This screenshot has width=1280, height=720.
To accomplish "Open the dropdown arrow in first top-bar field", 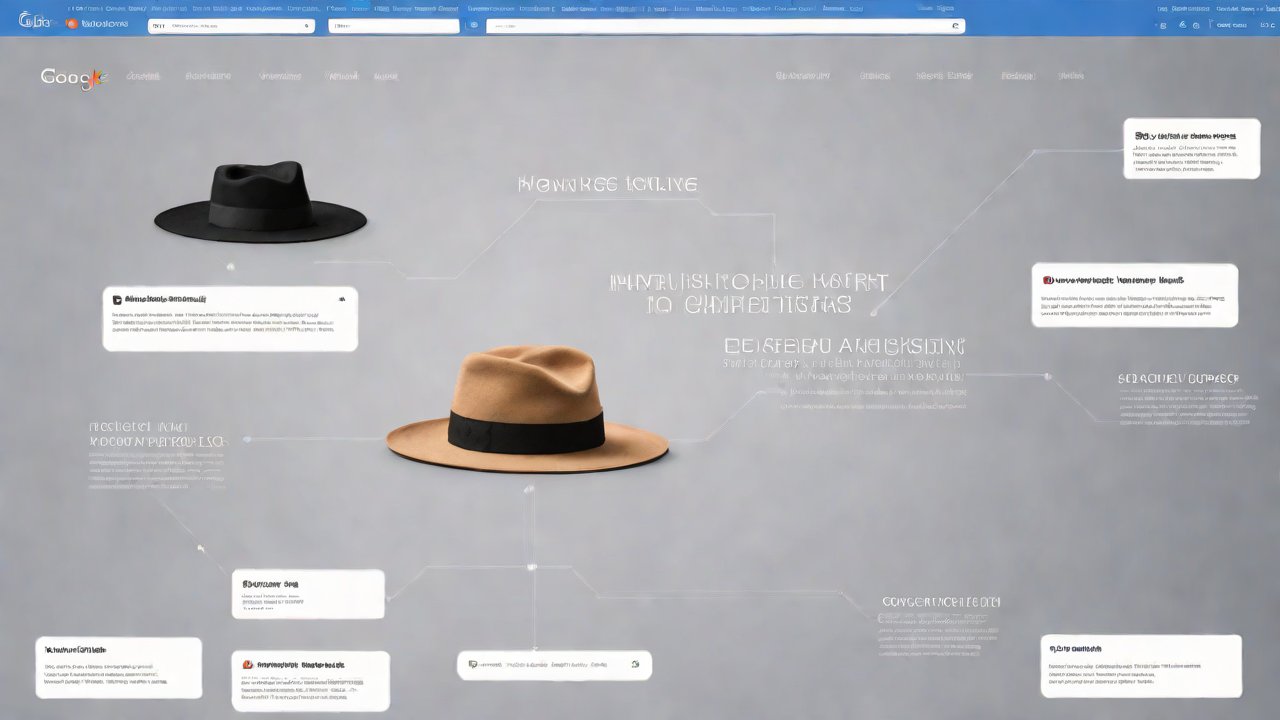I will (306, 26).
